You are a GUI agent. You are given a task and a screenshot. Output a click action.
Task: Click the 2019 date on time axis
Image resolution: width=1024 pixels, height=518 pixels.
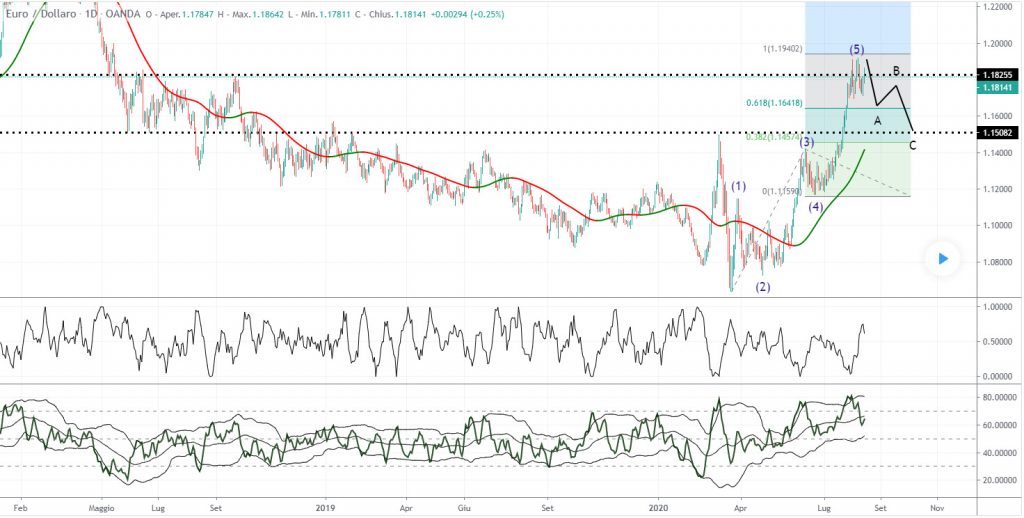pyautogui.click(x=325, y=506)
